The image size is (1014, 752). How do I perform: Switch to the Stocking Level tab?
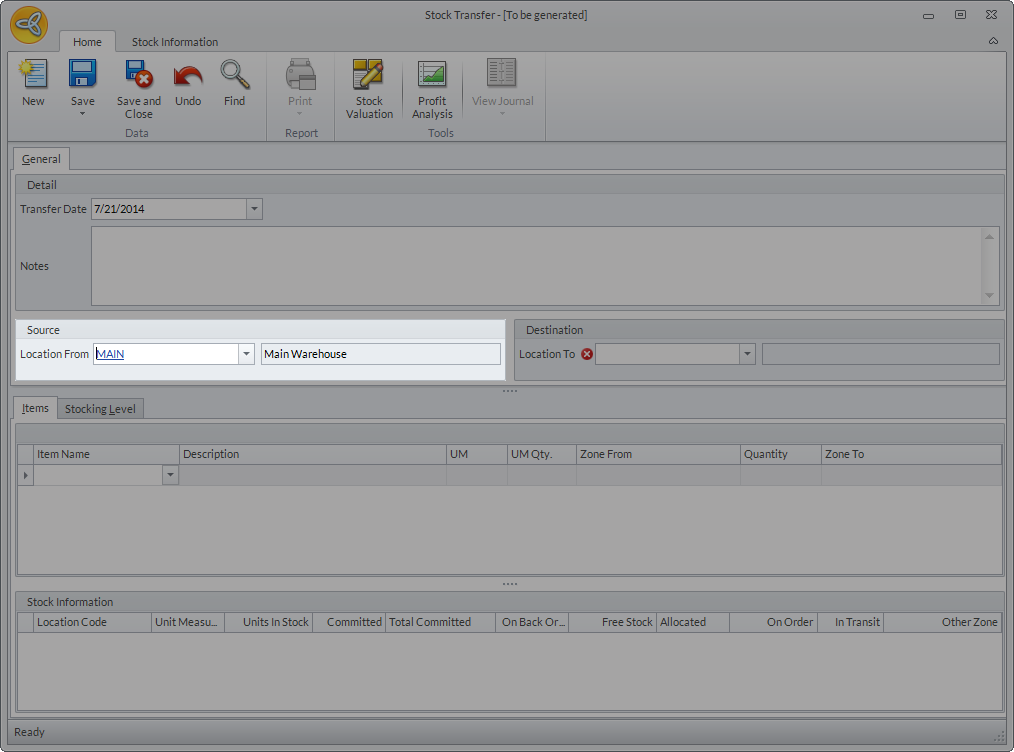tap(100, 409)
